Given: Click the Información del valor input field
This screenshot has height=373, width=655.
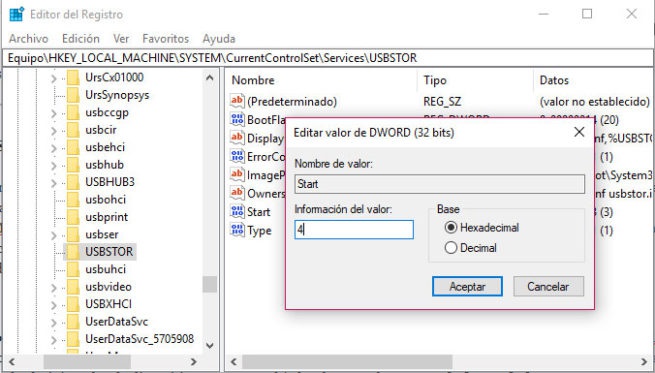Looking at the screenshot, I should [x=354, y=230].
